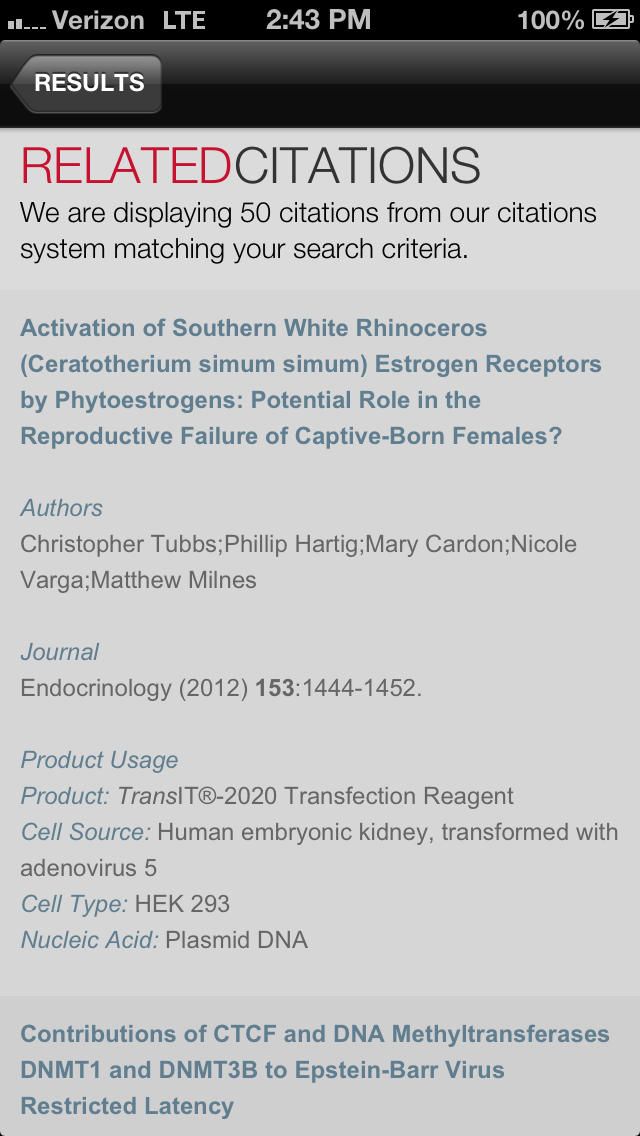This screenshot has height=1136, width=640.
Task: Tap the 100% battery percentage text
Action: pos(550,19)
